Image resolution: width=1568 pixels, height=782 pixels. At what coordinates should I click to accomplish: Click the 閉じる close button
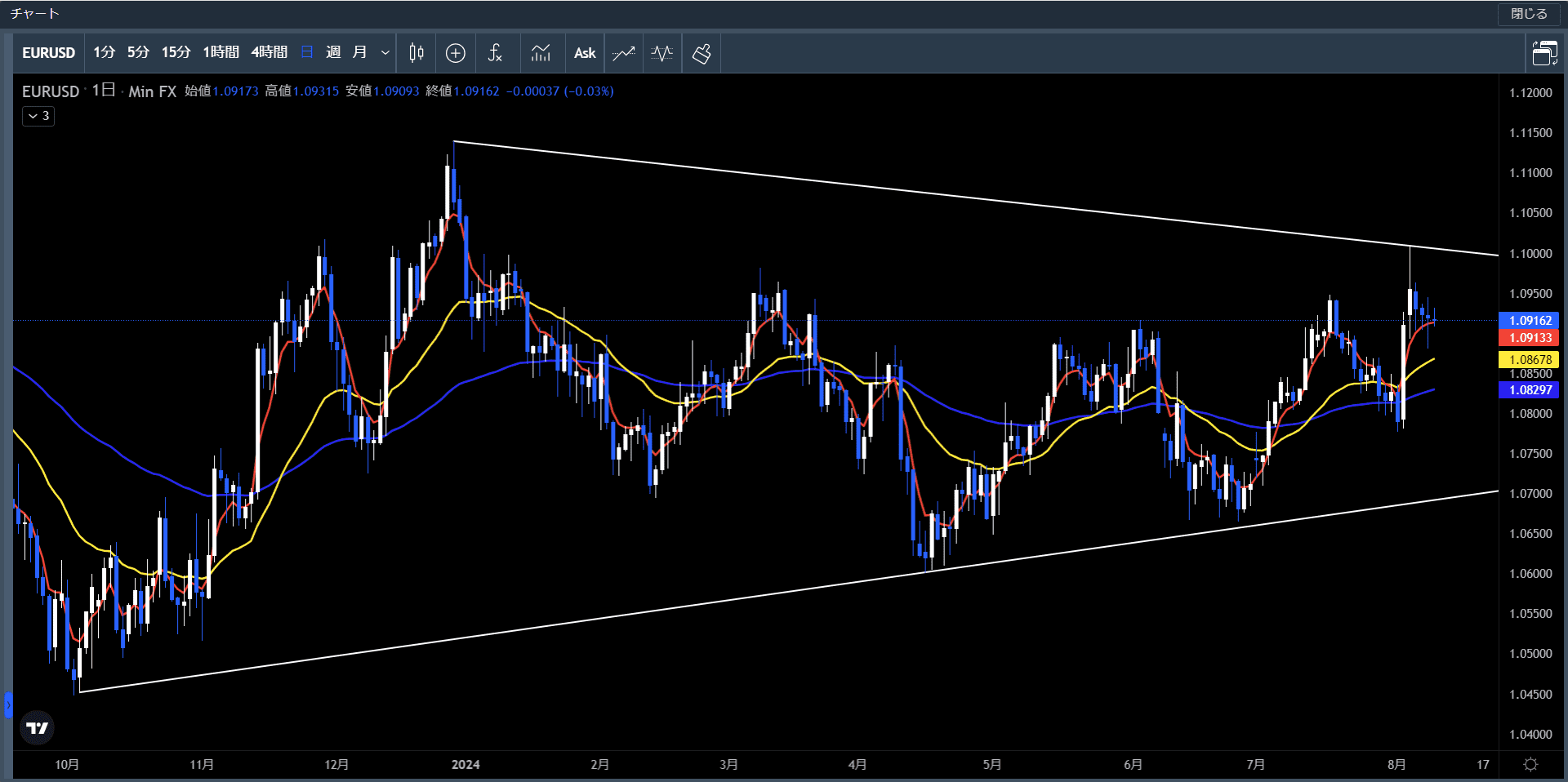click(1529, 14)
